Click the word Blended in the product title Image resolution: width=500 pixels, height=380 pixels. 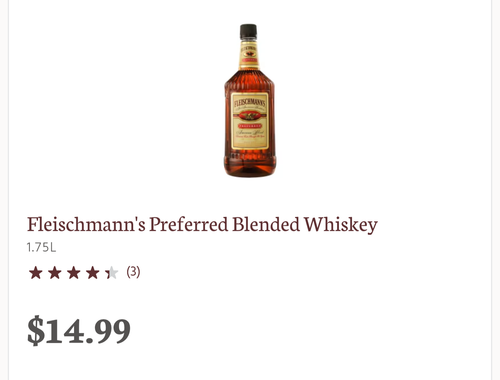[266, 224]
